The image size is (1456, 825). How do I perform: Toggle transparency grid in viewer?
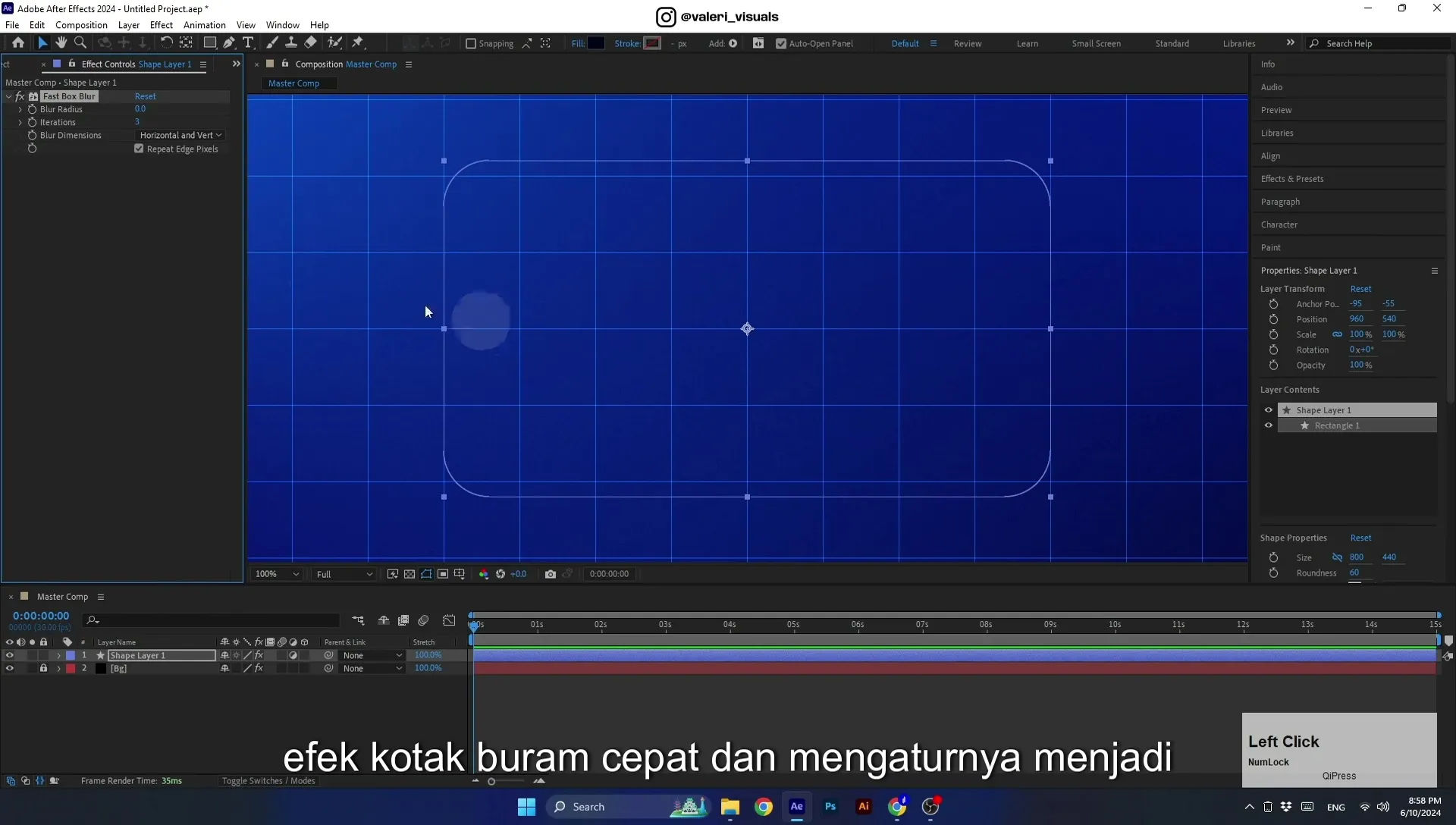tap(409, 574)
